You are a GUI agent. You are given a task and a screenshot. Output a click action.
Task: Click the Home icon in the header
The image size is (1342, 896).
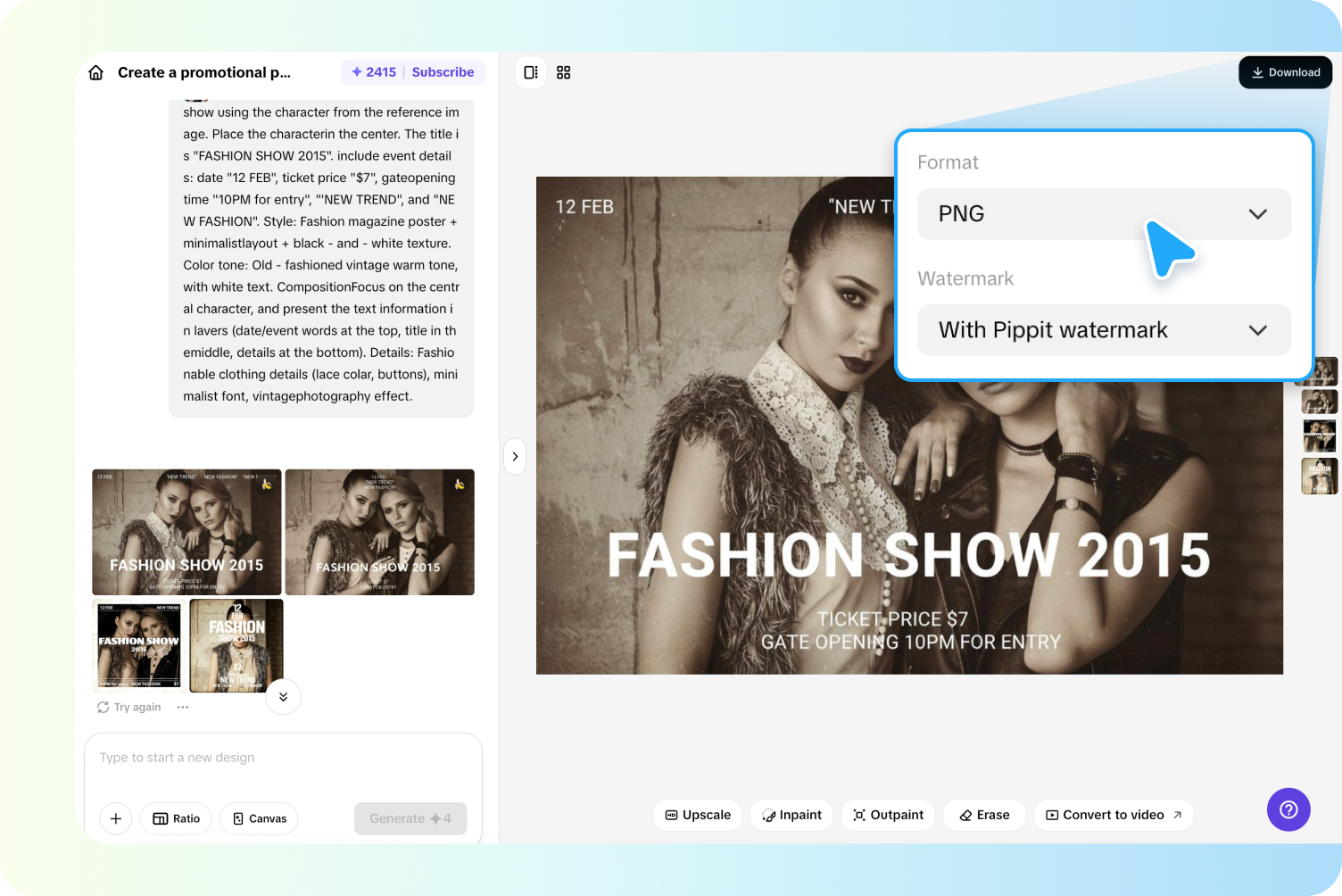click(95, 72)
